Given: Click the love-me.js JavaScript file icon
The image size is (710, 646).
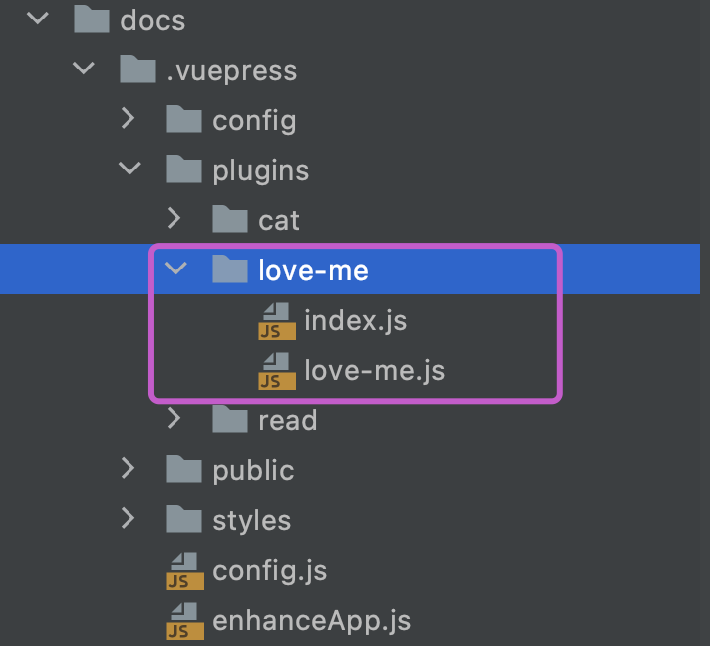Looking at the screenshot, I should tap(276, 371).
